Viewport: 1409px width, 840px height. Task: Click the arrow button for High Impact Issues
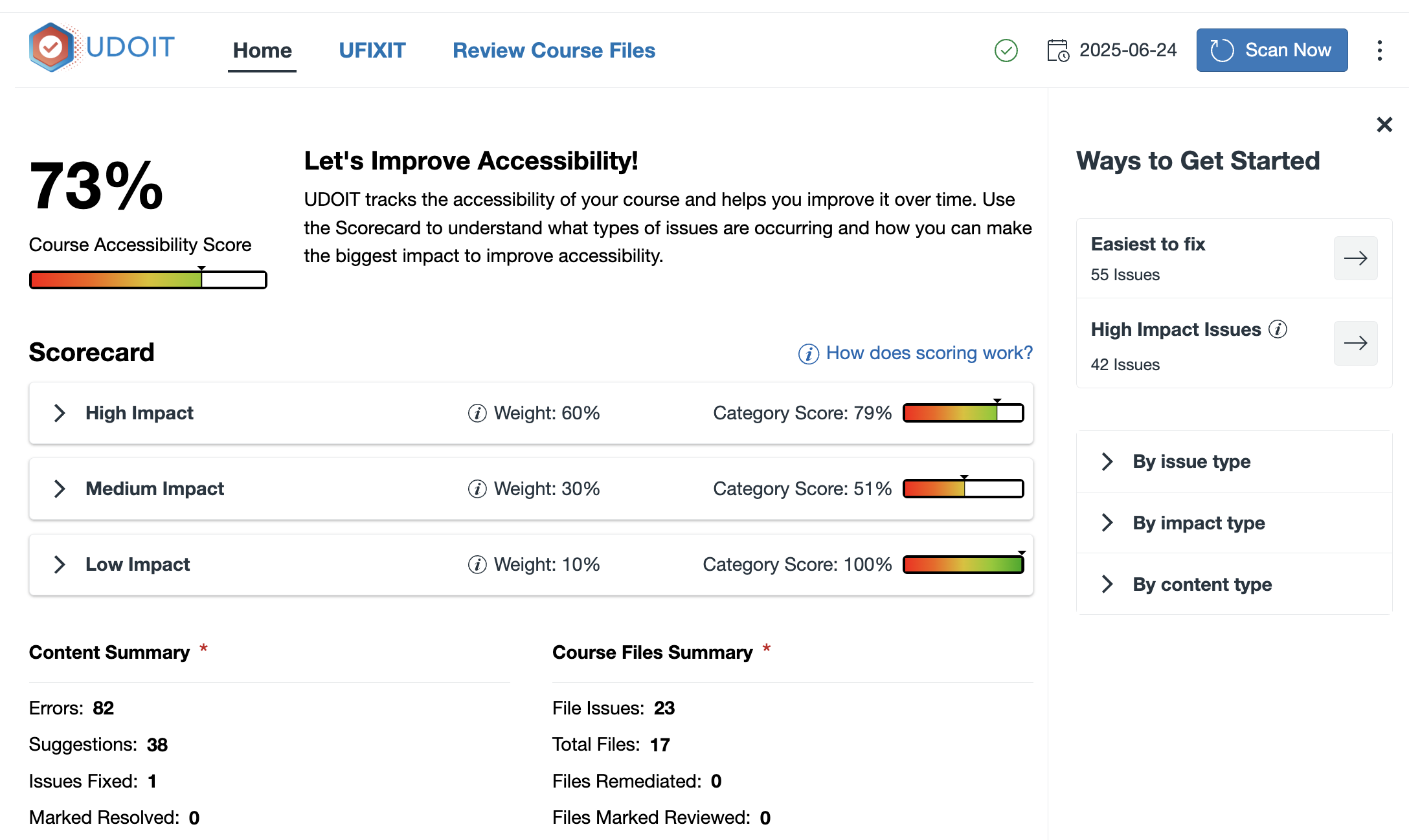click(x=1355, y=343)
